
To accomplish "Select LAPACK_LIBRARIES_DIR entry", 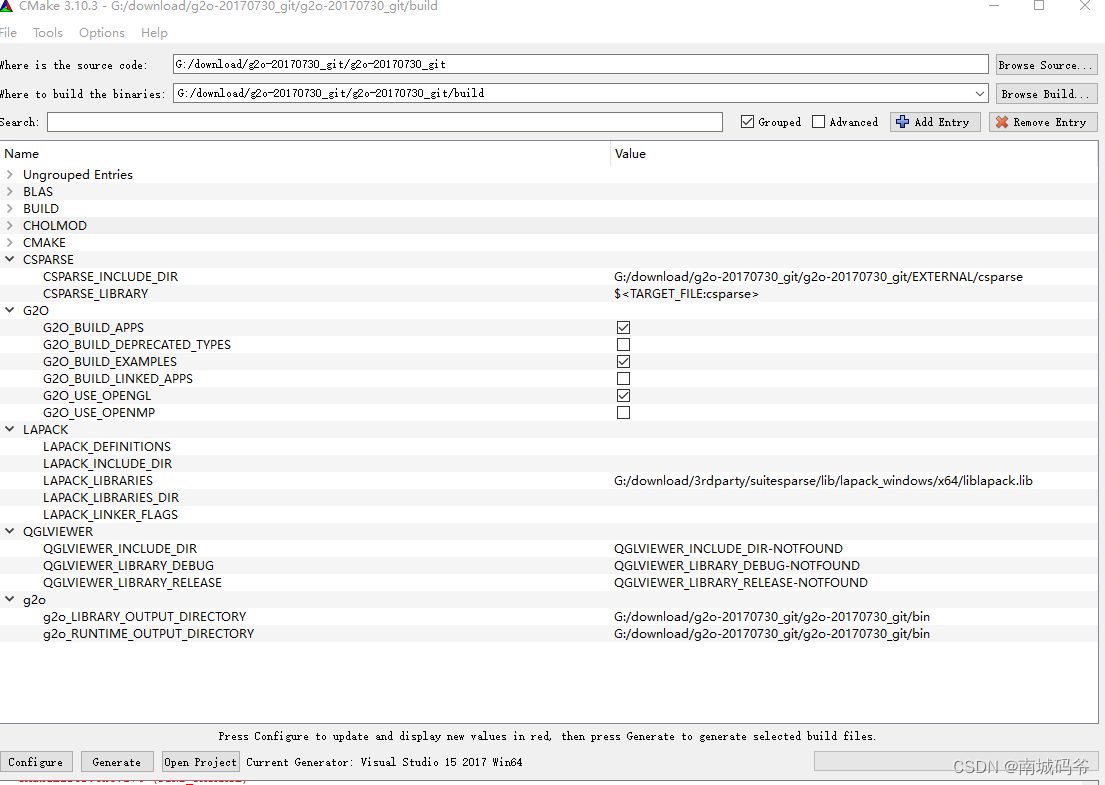I will [111, 497].
